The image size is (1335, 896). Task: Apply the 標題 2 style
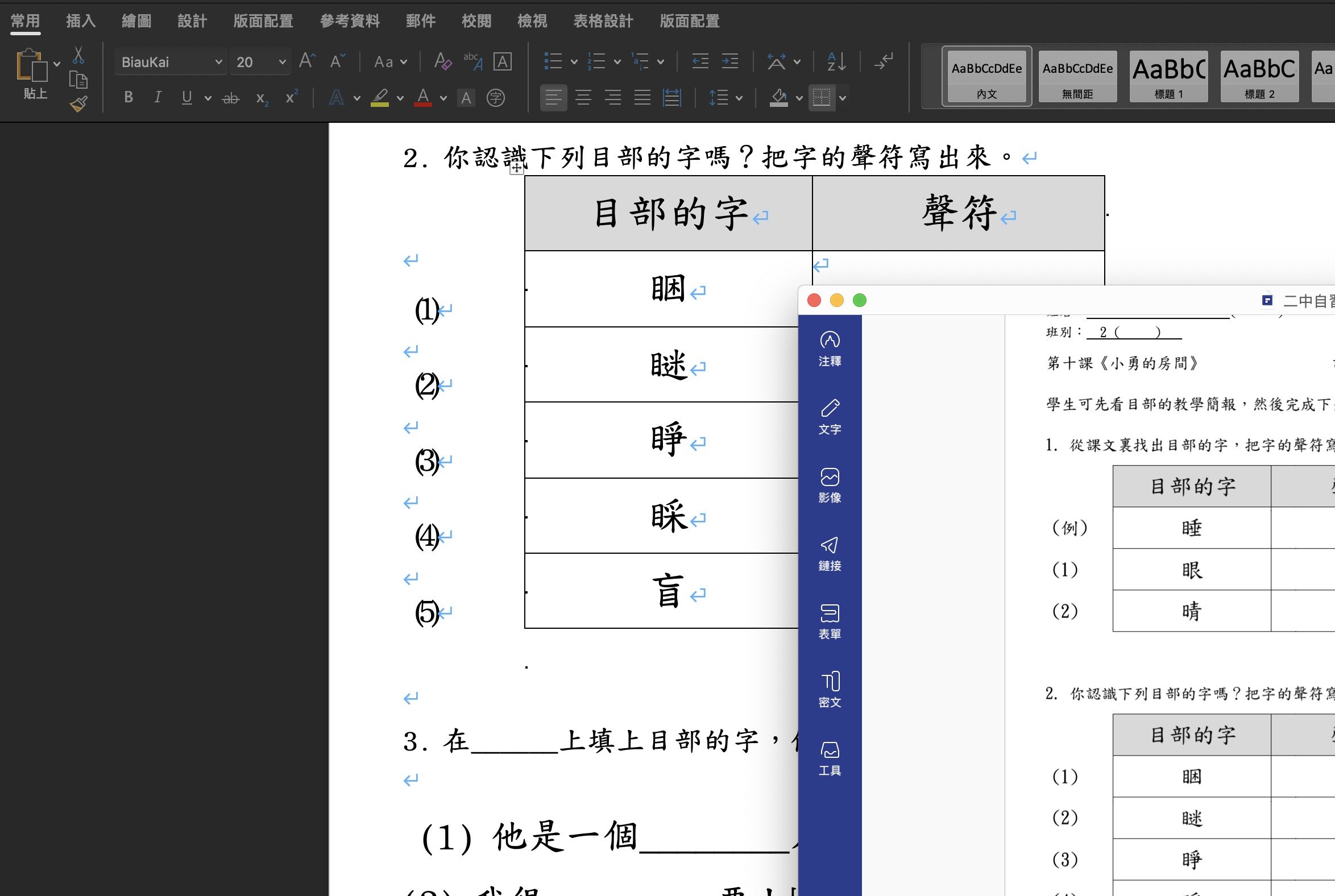1259,77
